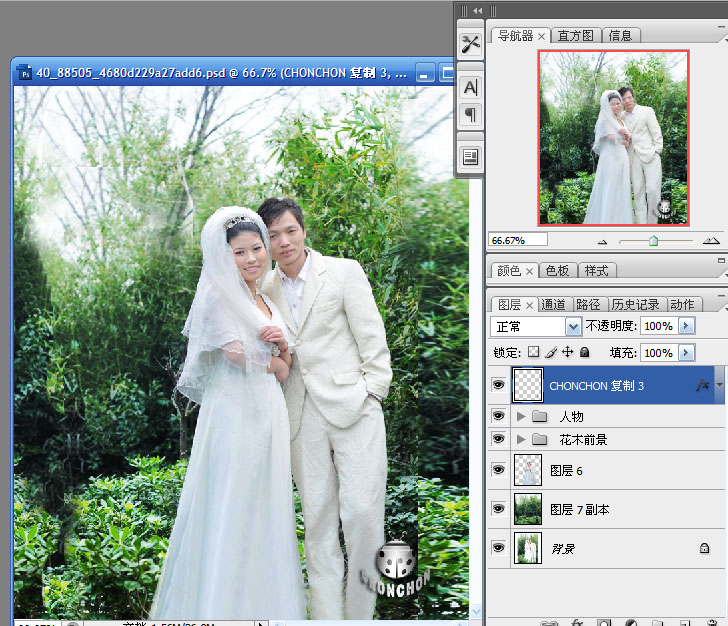Screen dimensions: 728x626
Task: Open the Character panel icon
Action: (470, 87)
